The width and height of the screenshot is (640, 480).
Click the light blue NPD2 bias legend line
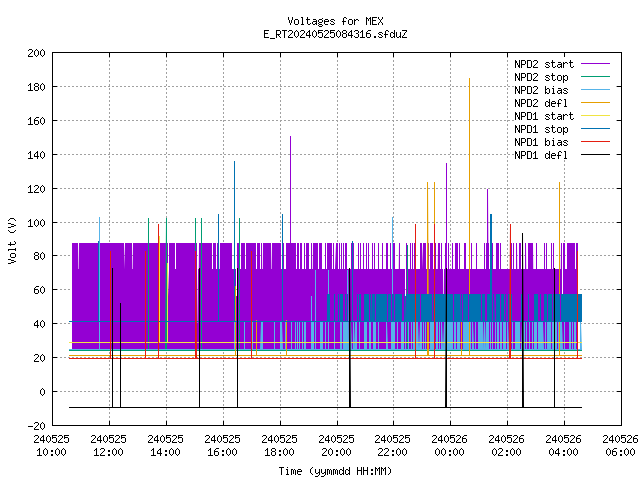pyautogui.click(x=596, y=90)
